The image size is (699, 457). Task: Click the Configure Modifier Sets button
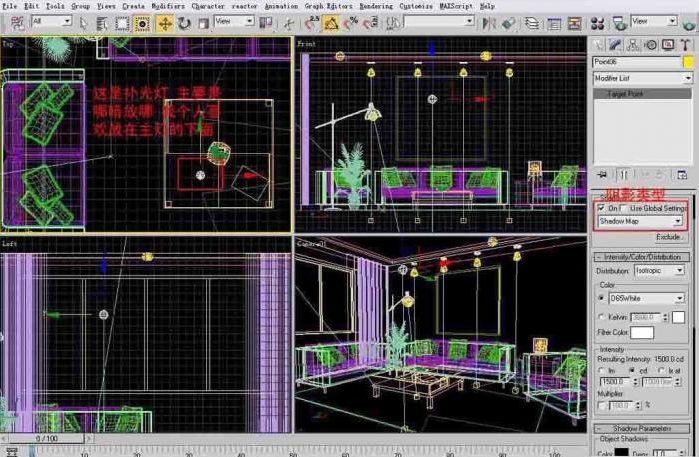(682, 175)
